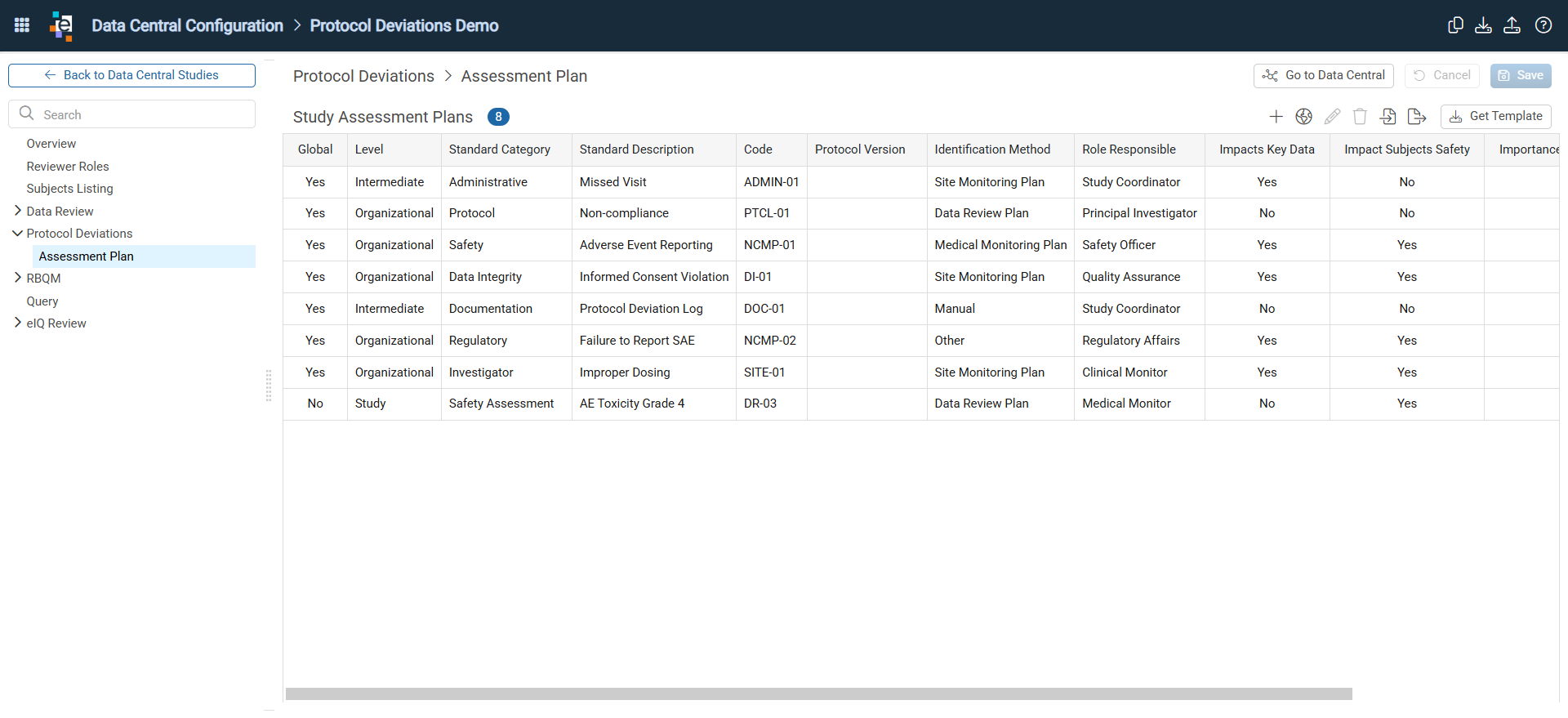Click the globe icon in plans toolbar
This screenshot has width=1568, height=718.
point(1304,117)
